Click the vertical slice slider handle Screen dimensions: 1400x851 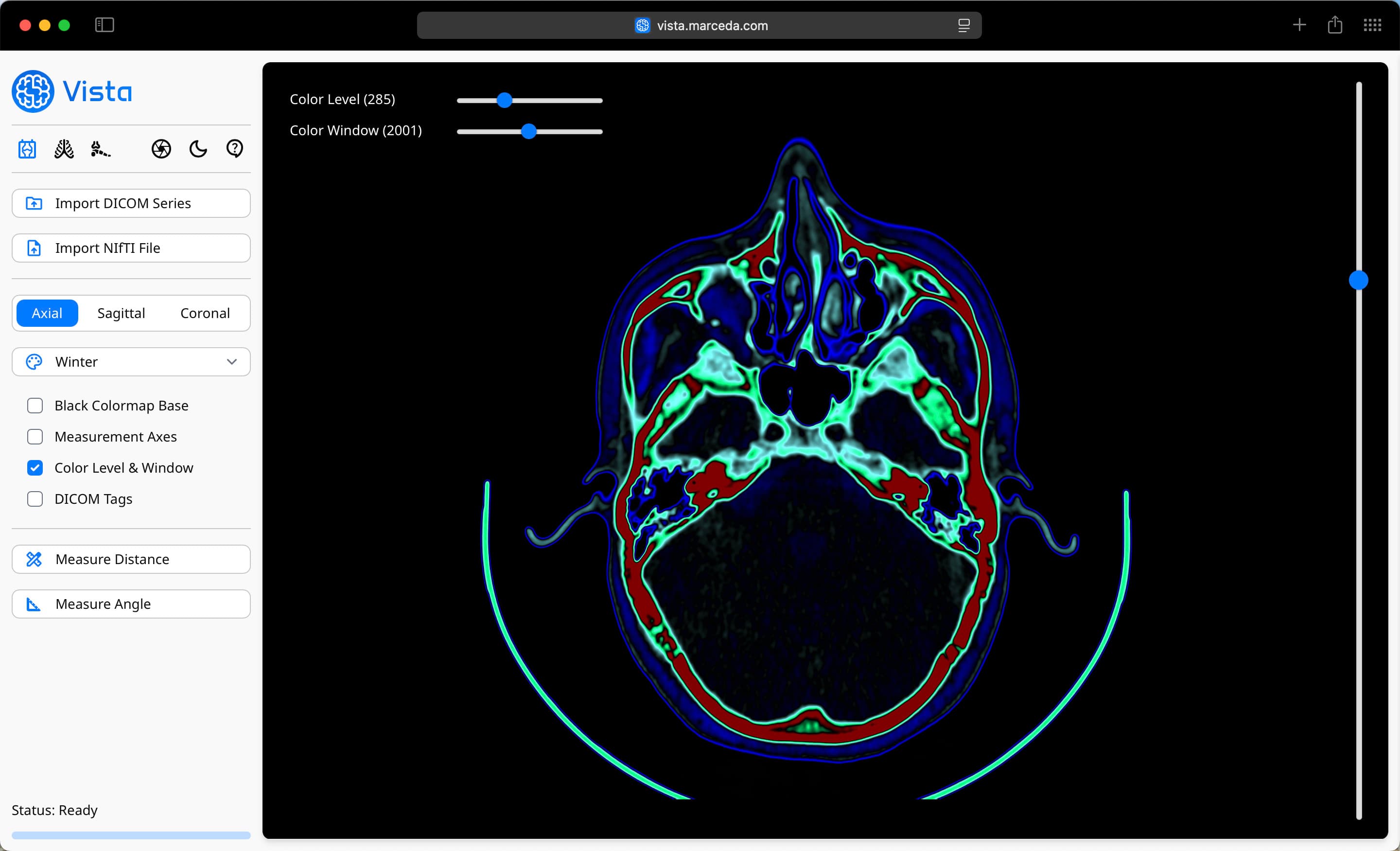1359,280
